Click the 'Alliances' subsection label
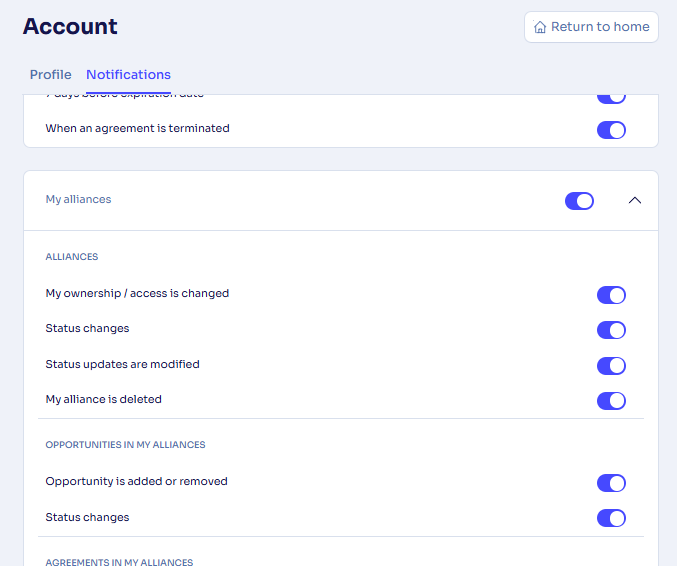Screen dimensions: 677x566 click(x=72, y=257)
